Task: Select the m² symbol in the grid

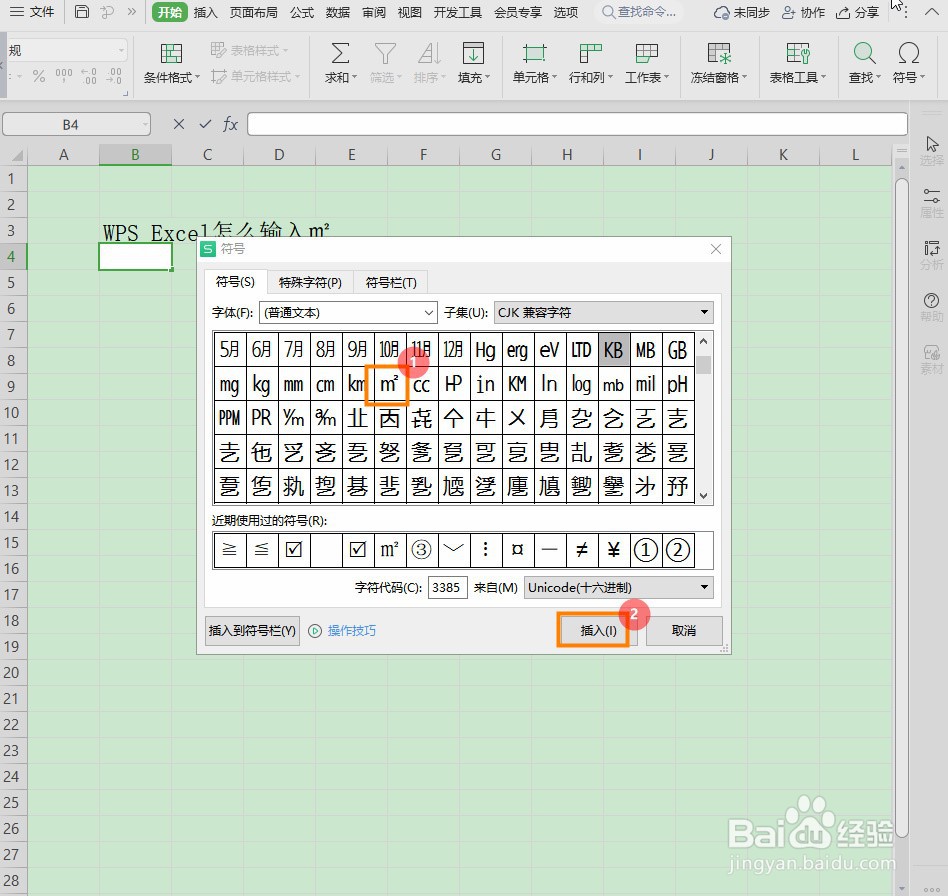Action: pyautogui.click(x=389, y=384)
